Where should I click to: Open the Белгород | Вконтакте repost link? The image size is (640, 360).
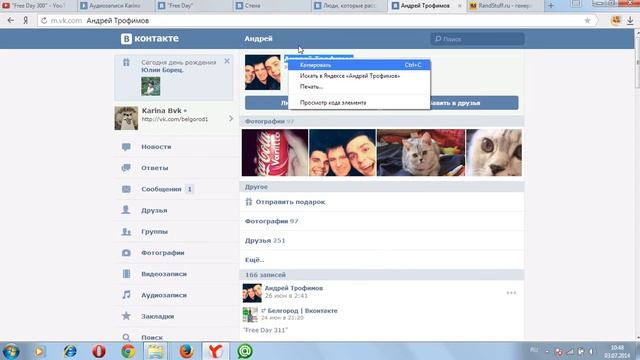[x=302, y=311]
